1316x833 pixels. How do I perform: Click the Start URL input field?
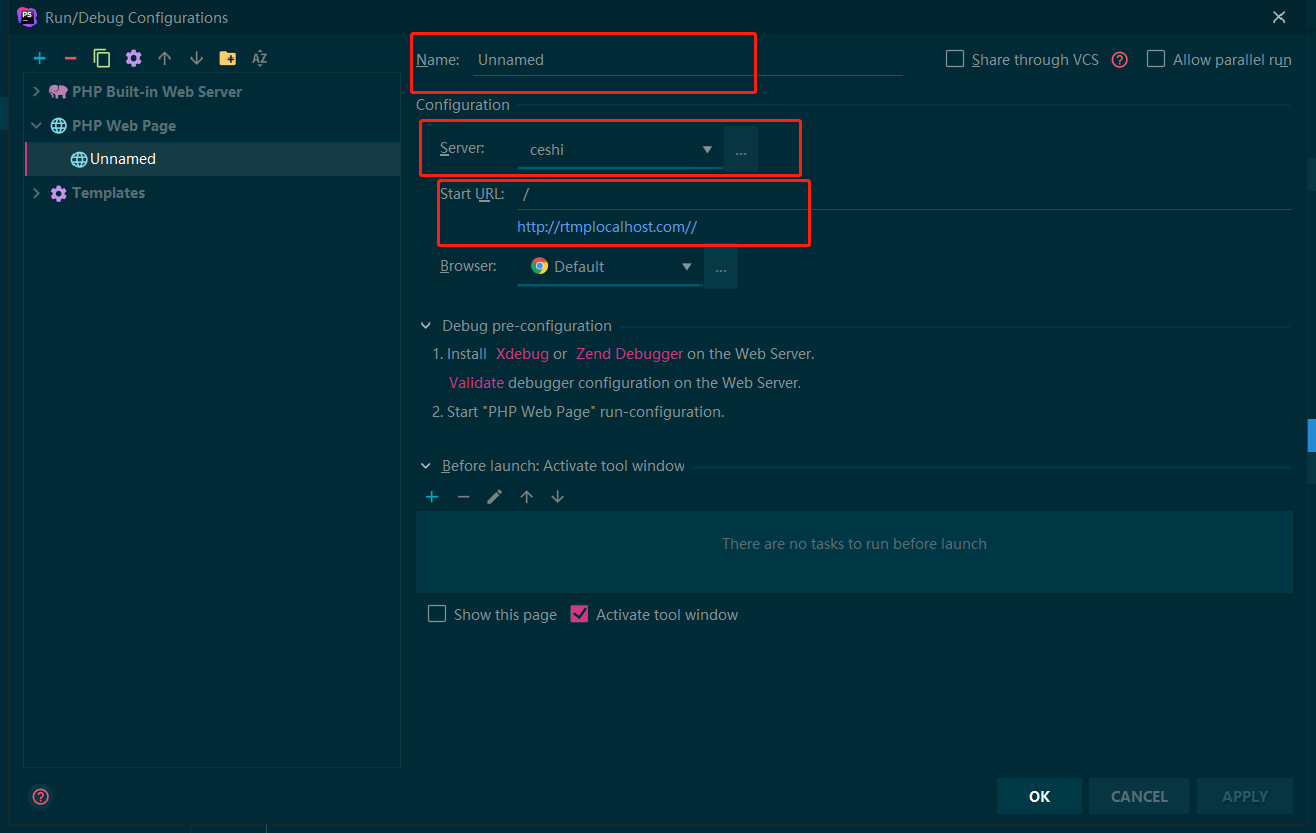point(904,194)
